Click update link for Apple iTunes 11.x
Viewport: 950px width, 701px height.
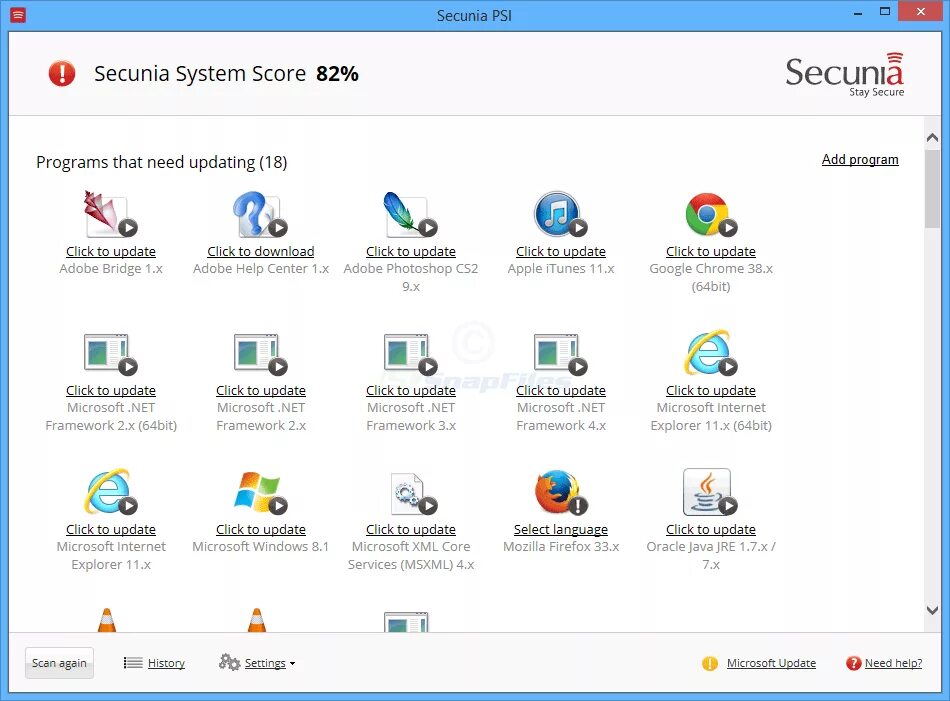561,251
